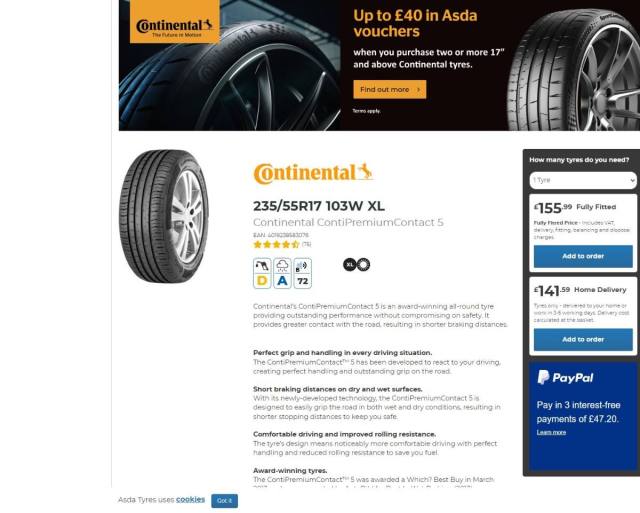
Task: Click the fuel efficiency D rating icon
Action: [262, 273]
